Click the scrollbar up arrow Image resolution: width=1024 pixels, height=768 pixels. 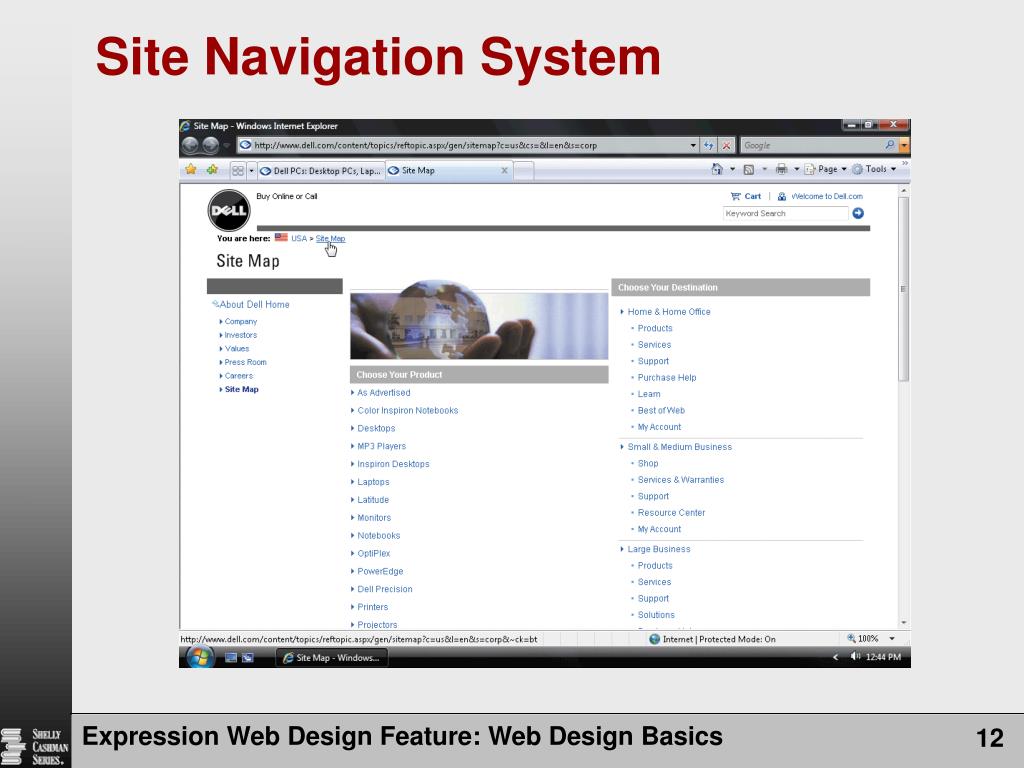(x=904, y=190)
